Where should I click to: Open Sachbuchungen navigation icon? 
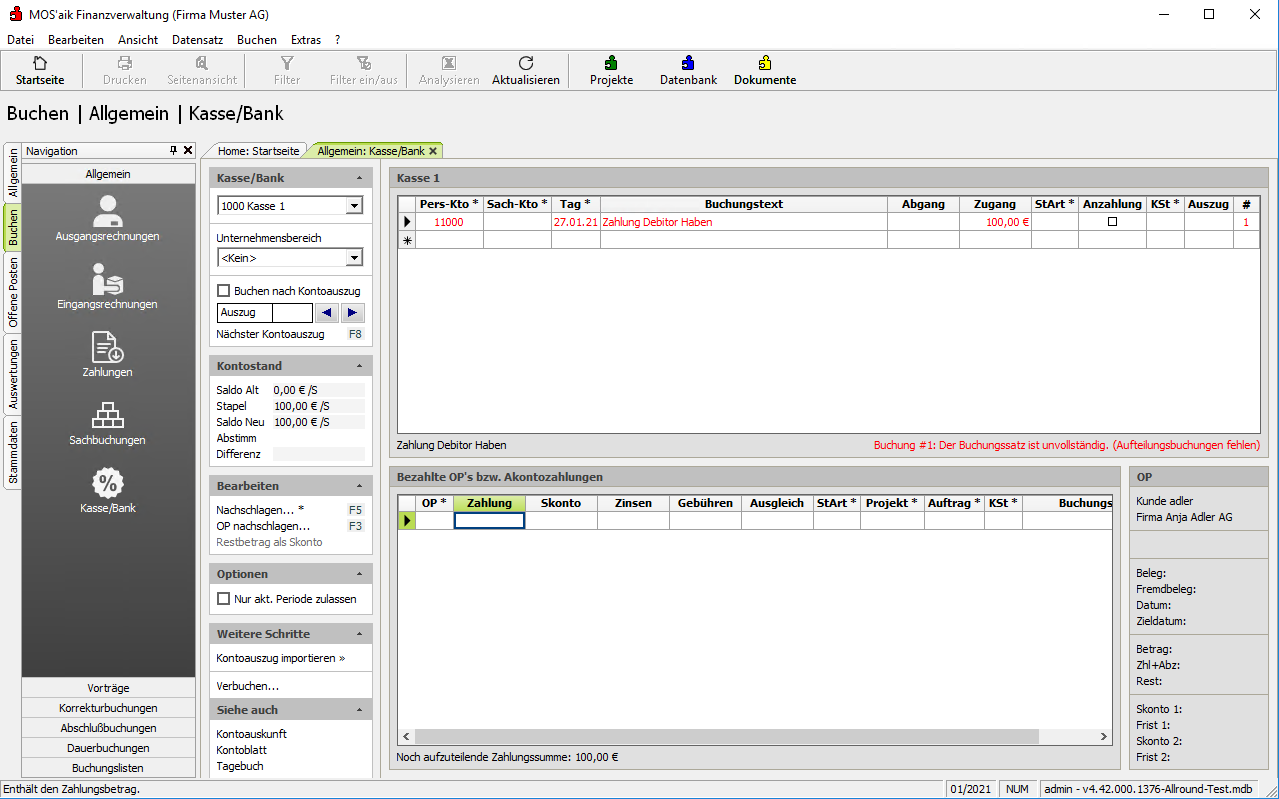pos(108,422)
